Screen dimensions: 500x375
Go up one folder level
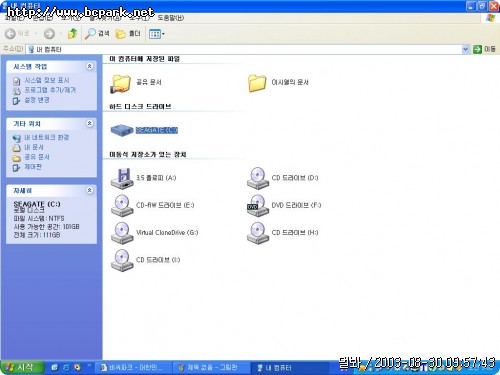(x=72, y=33)
